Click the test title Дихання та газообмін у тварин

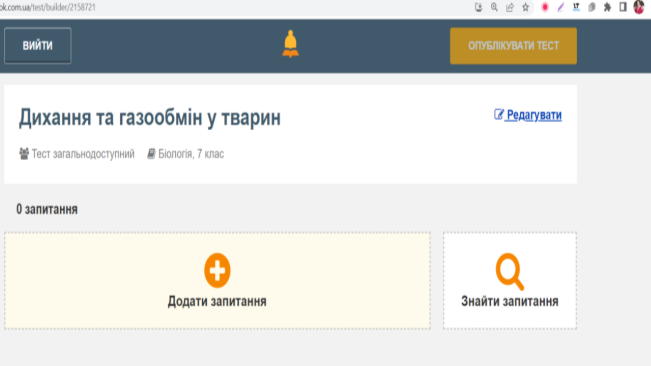pos(150,117)
